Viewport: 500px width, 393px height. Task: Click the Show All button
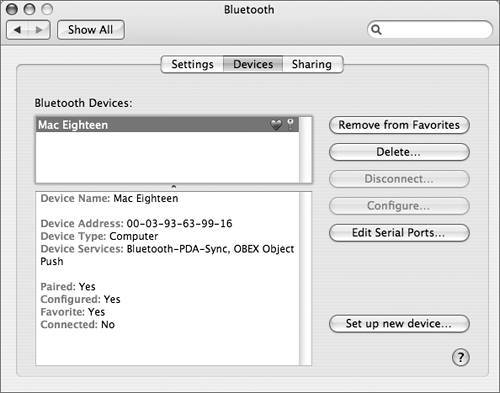91,30
